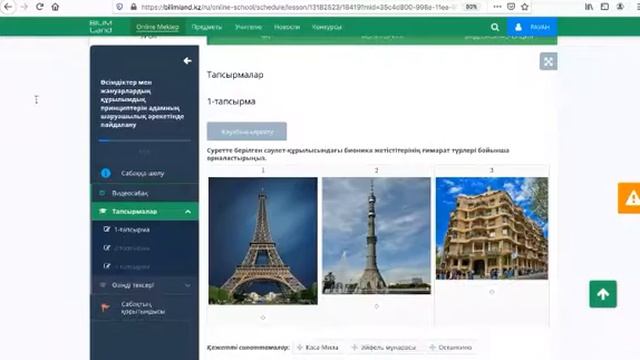Collapse sidebar with the left arrow
The height and width of the screenshot is (360, 640).
click(x=187, y=61)
